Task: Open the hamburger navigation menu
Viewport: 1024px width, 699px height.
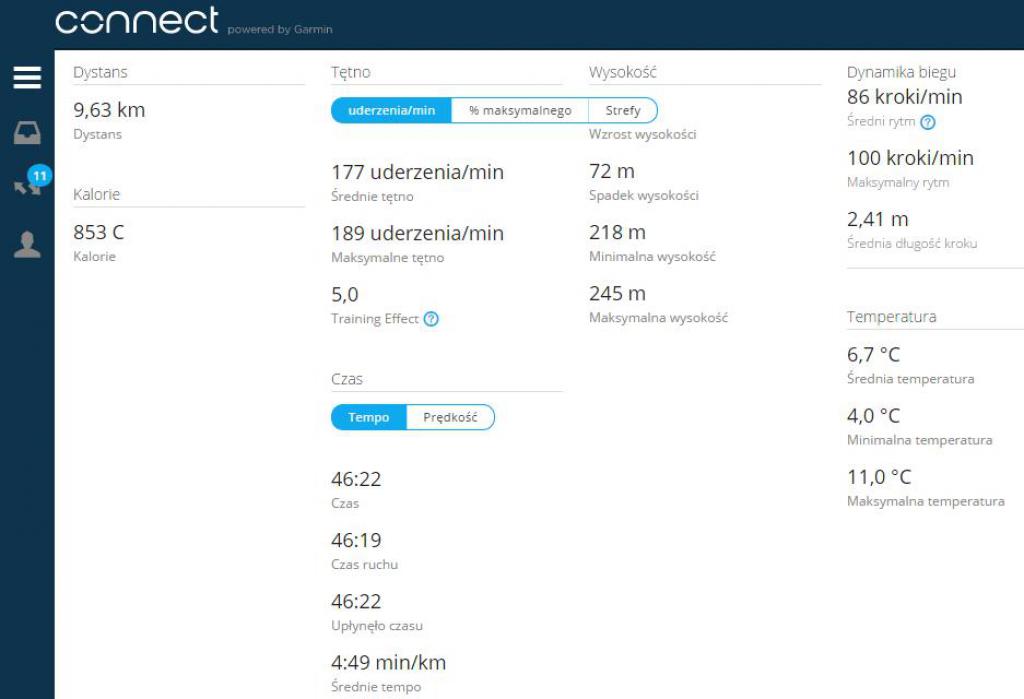Action: pos(27,77)
